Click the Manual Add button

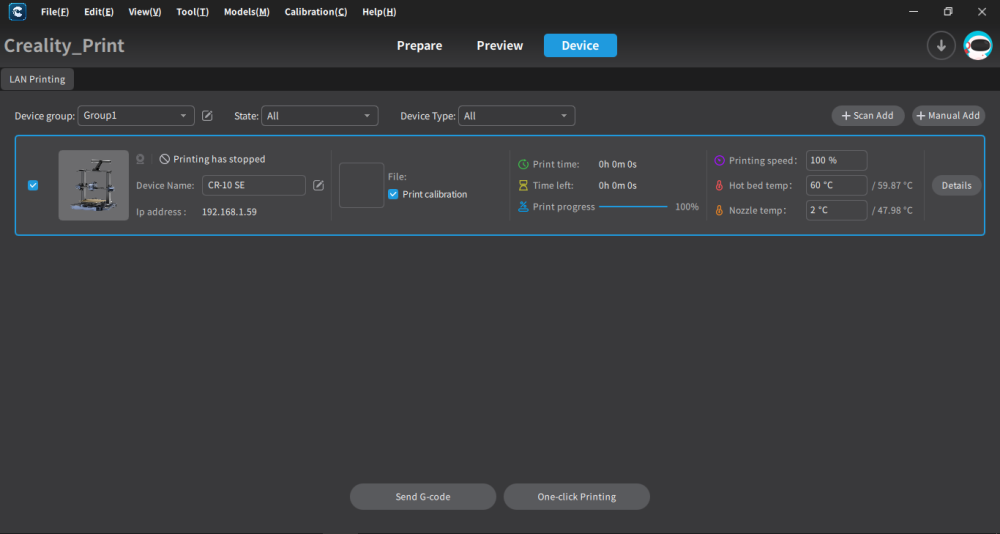point(948,115)
